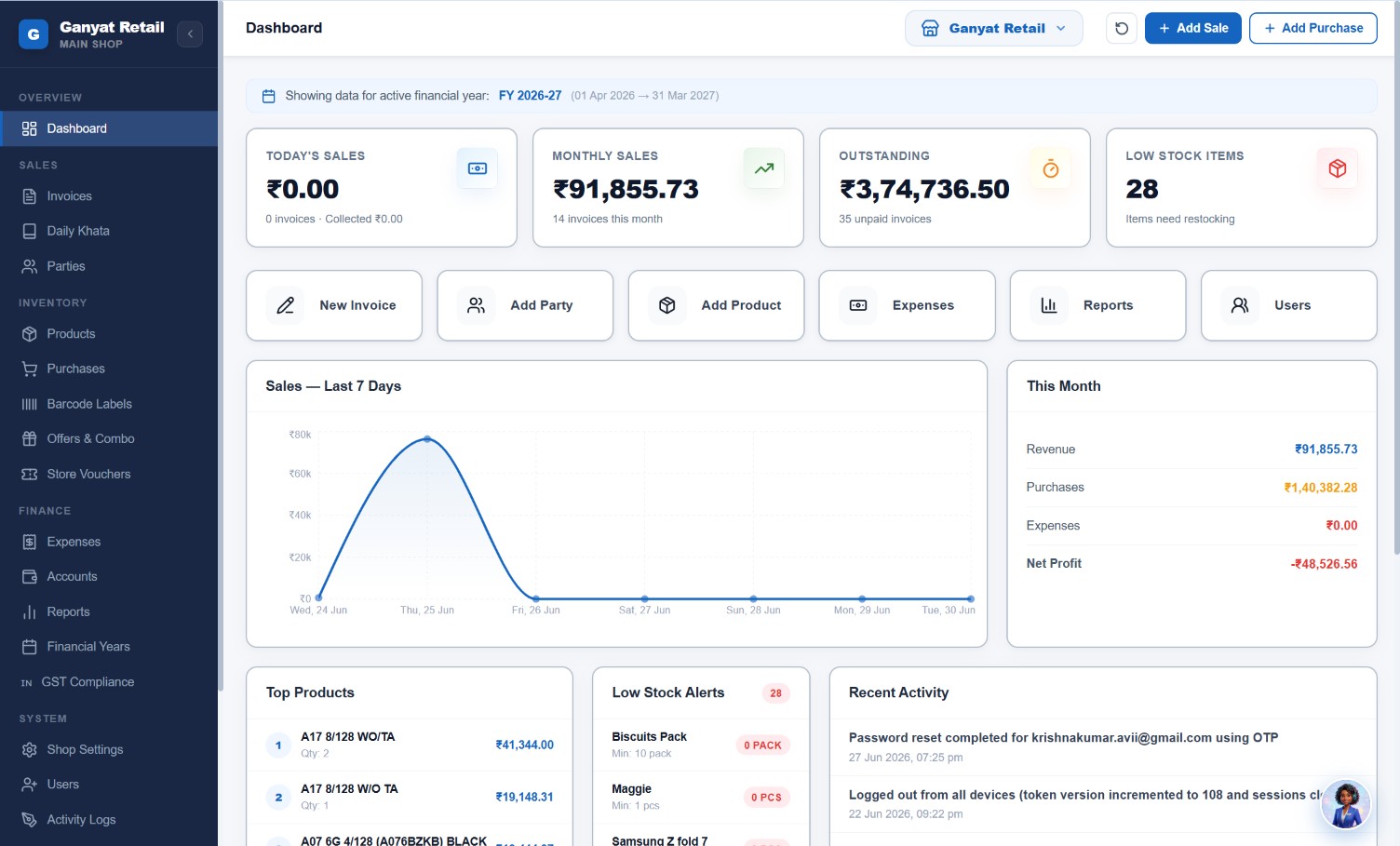Click the Maggie low stock row
1400x846 pixels.
(701, 797)
